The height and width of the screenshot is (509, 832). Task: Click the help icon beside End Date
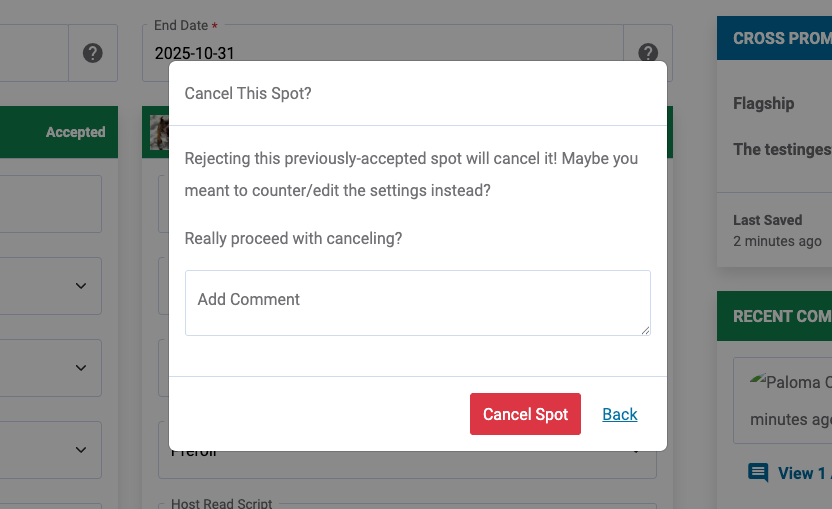[x=648, y=53]
